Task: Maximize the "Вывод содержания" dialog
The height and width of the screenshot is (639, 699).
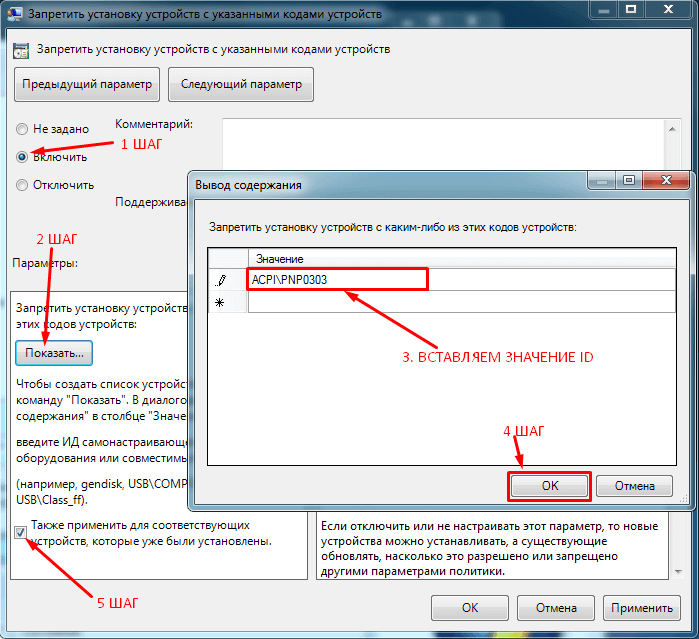Action: coord(629,180)
